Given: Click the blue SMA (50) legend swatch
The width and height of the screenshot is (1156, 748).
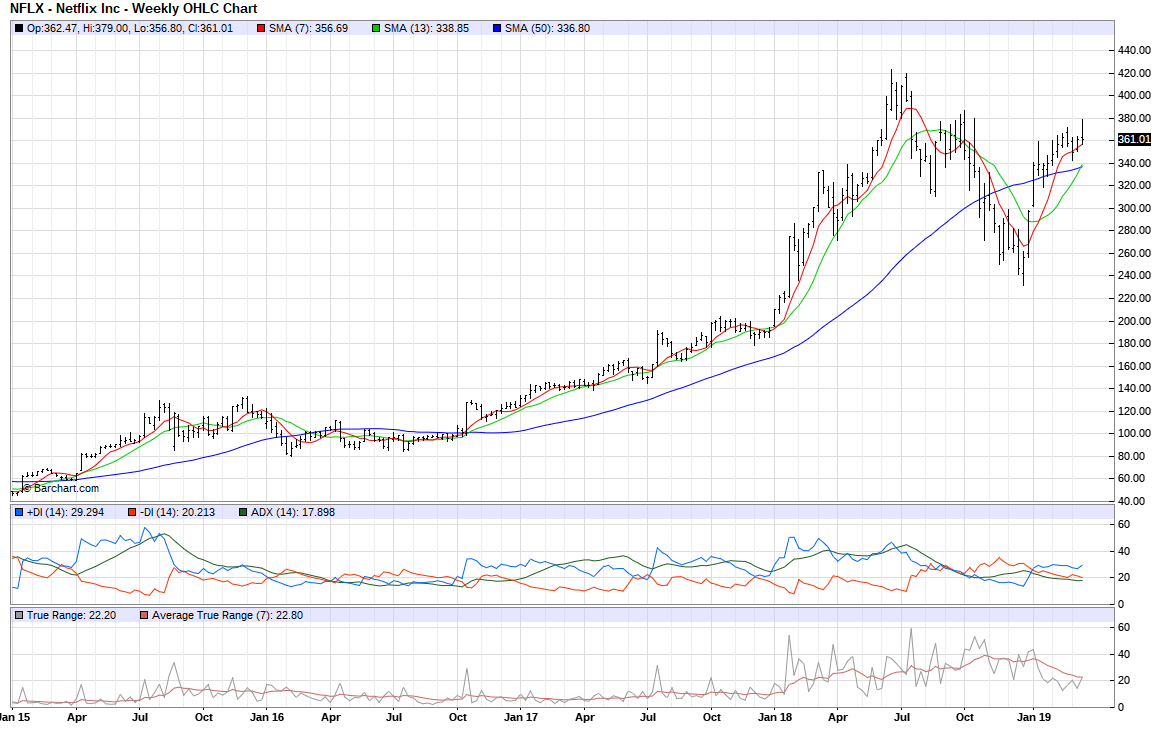Looking at the screenshot, I should (497, 28).
